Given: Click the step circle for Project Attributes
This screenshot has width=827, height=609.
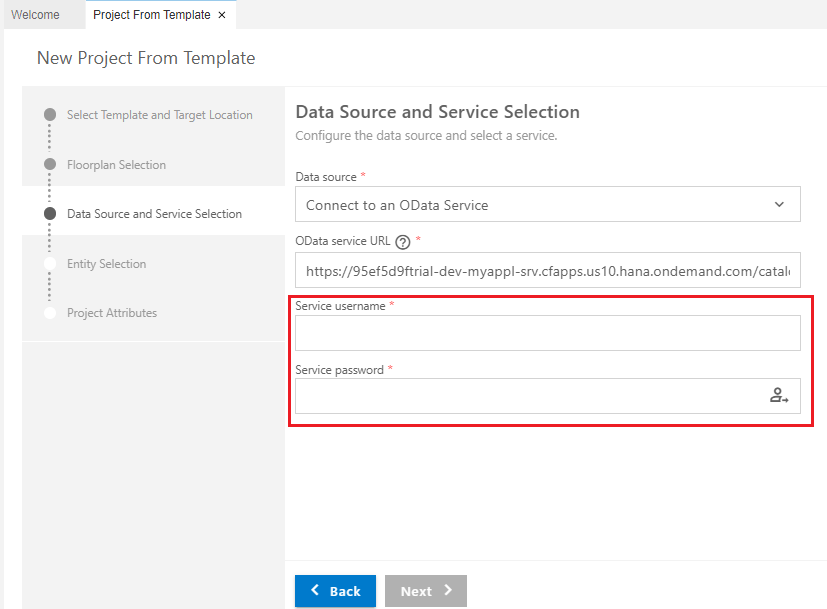Looking at the screenshot, I should point(49,312).
